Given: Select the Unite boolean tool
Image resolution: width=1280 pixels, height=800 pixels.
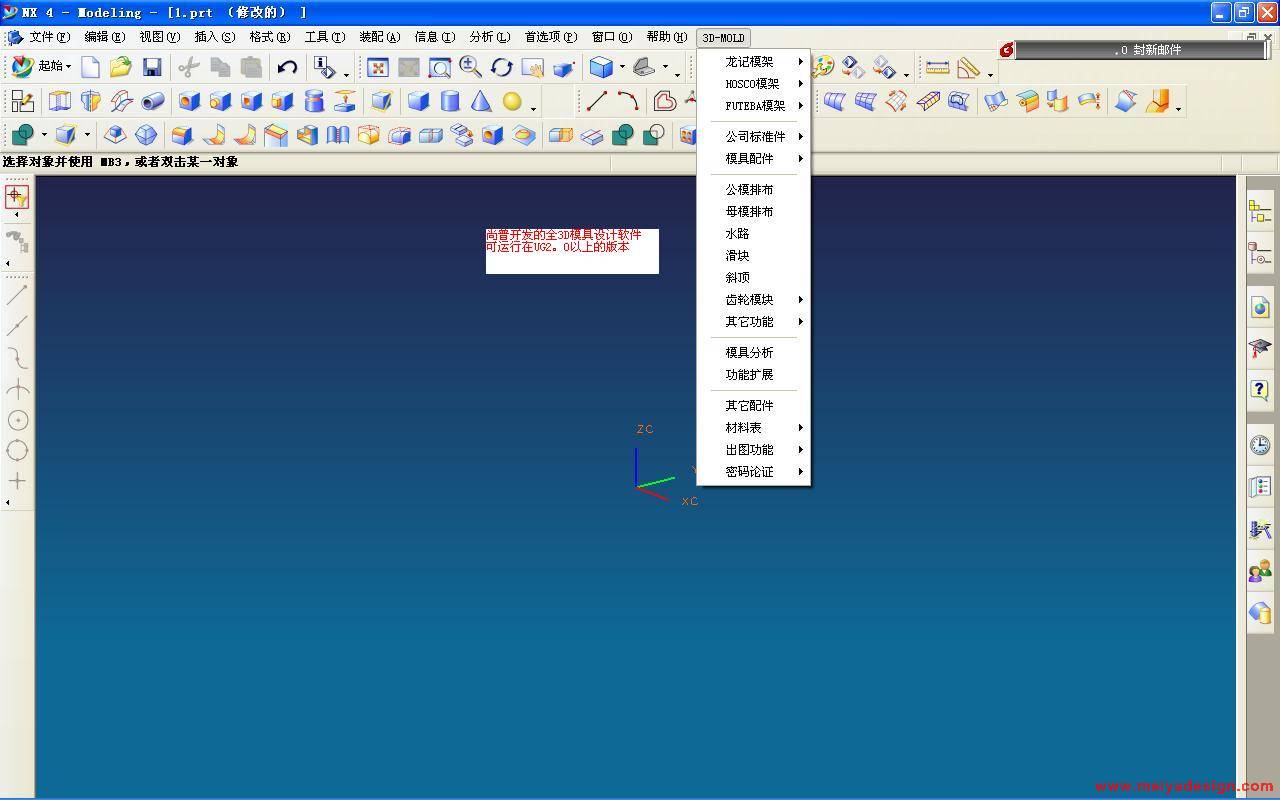Looking at the screenshot, I should pyautogui.click(x=23, y=134).
